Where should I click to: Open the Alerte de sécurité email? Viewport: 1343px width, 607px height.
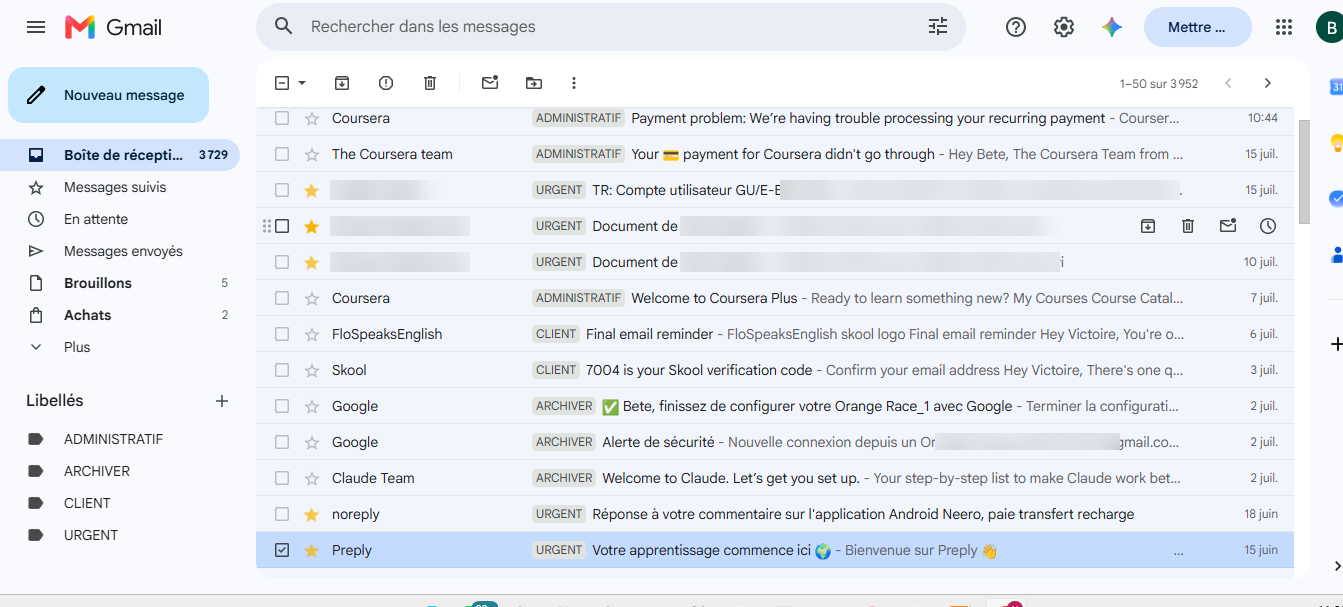tap(775, 442)
